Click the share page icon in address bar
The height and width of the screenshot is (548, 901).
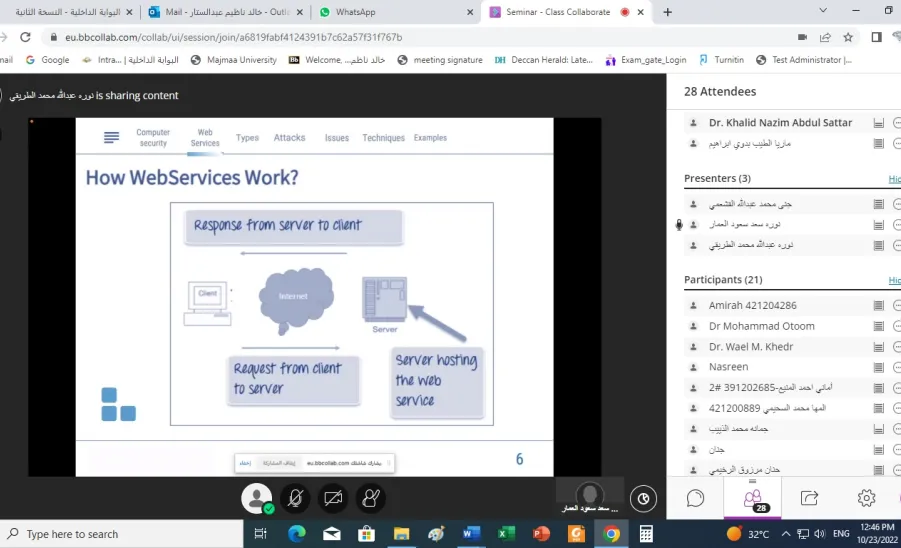[825, 37]
